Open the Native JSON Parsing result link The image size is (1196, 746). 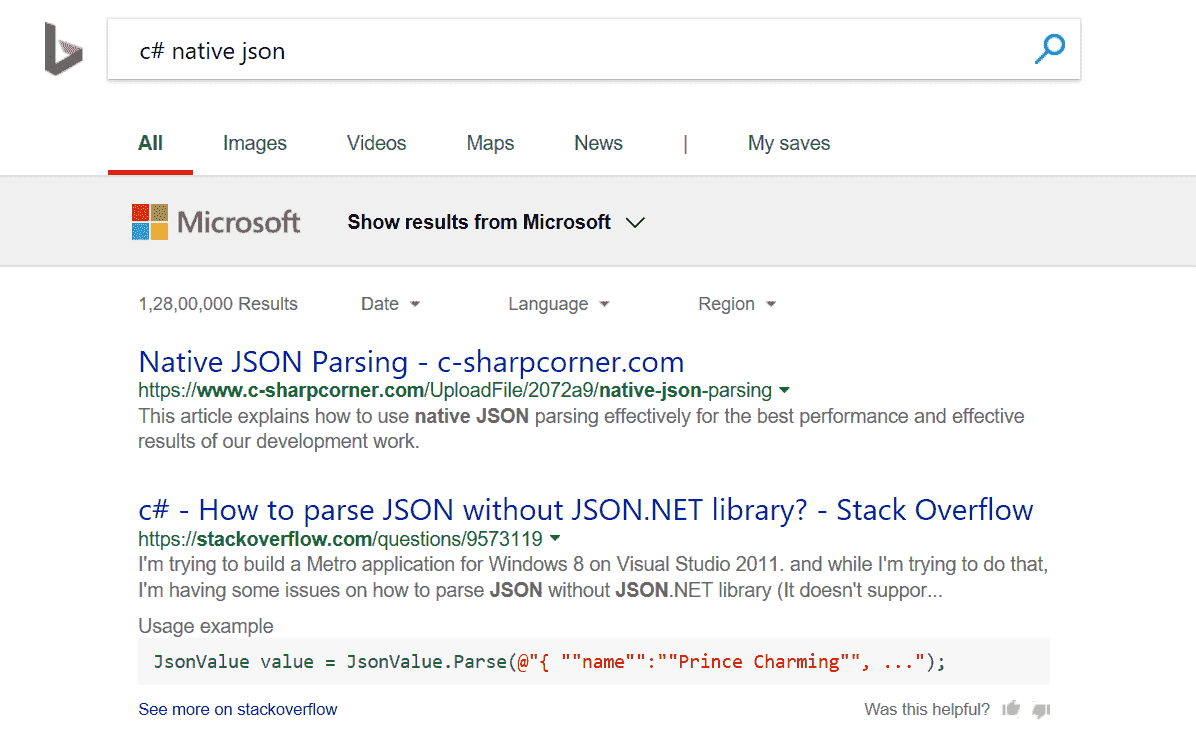click(x=411, y=362)
